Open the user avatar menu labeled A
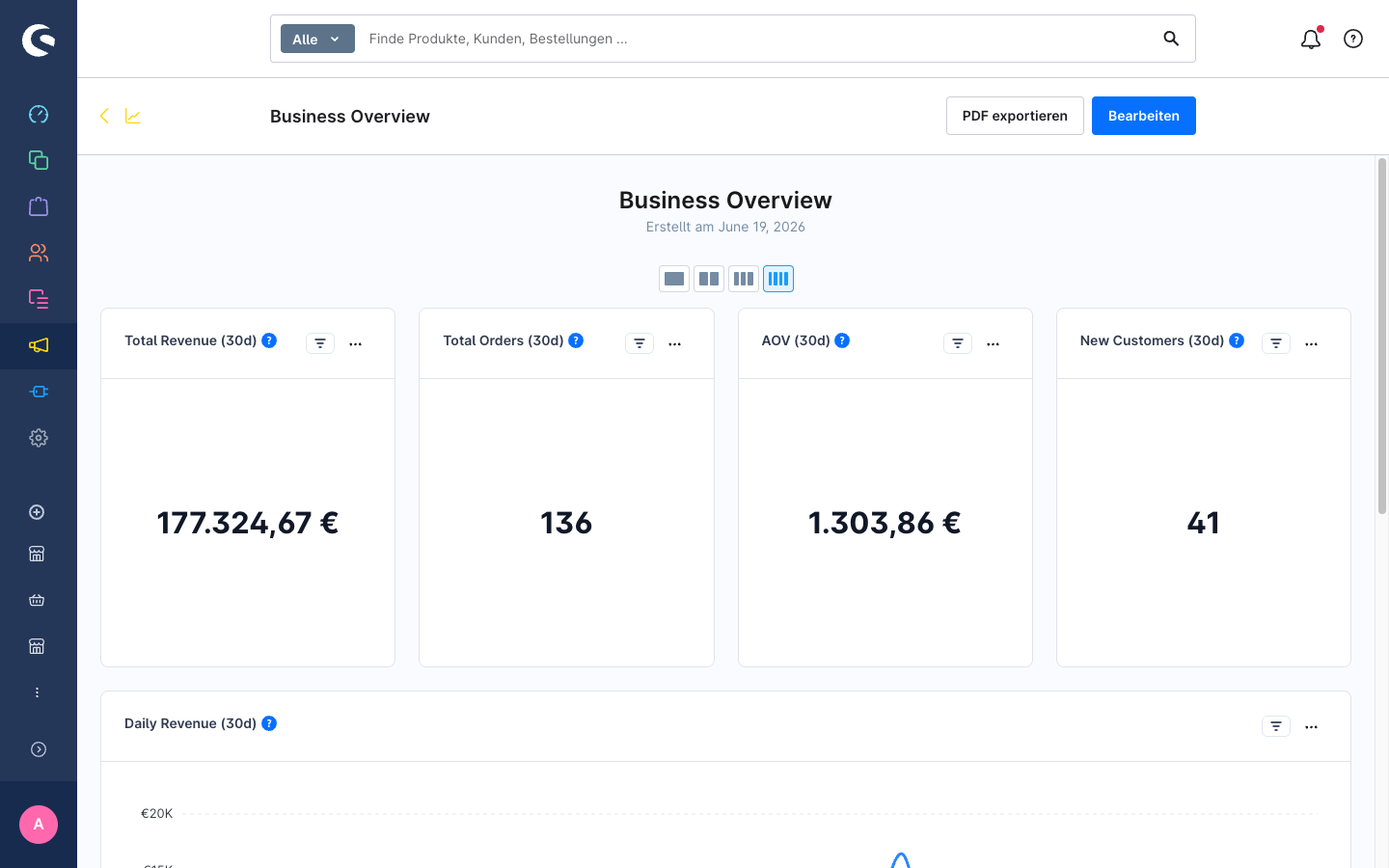The height and width of the screenshot is (868, 1389). pos(39,825)
